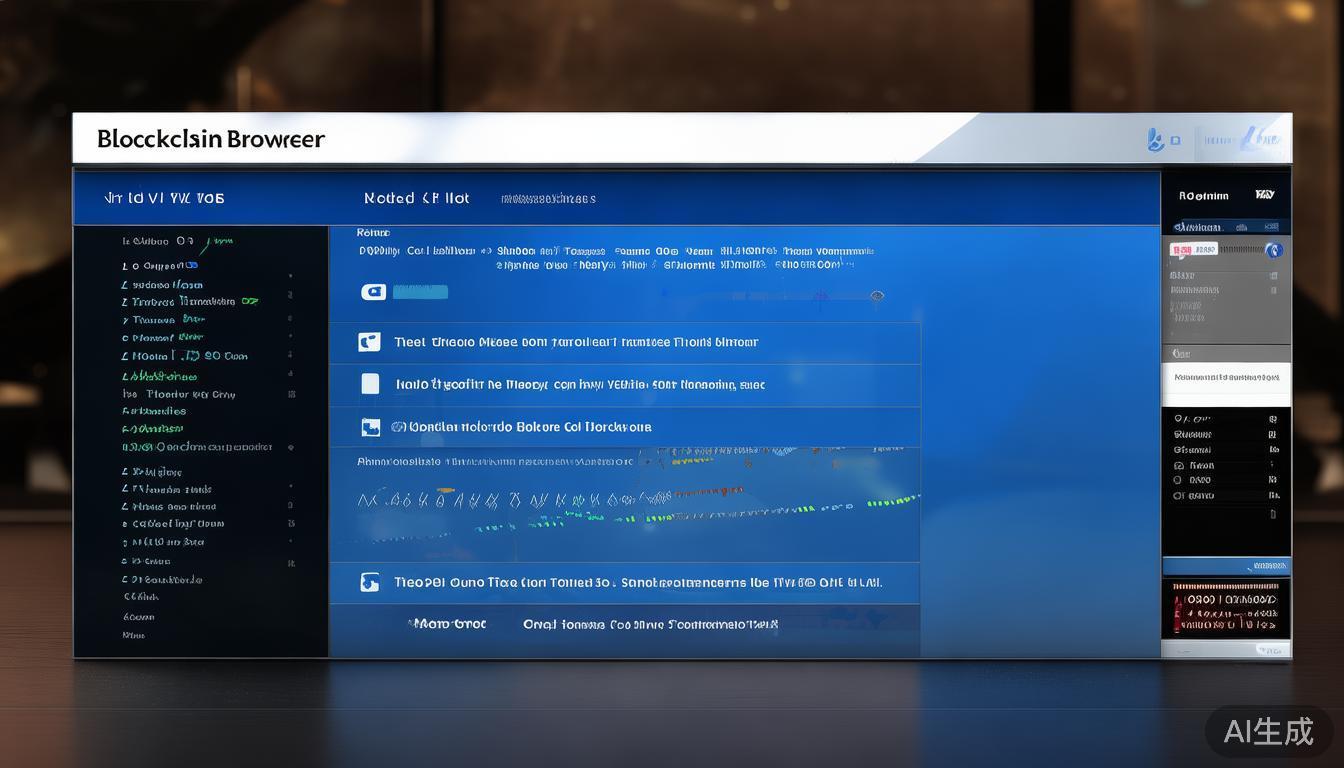Click the small eye icon in the main panel
The height and width of the screenshot is (768, 1344).
point(877,296)
